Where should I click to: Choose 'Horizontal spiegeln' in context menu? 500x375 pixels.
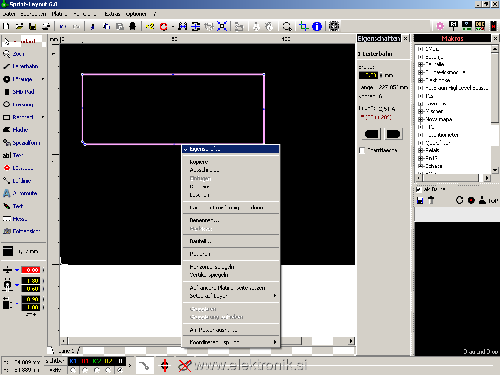click(212, 267)
